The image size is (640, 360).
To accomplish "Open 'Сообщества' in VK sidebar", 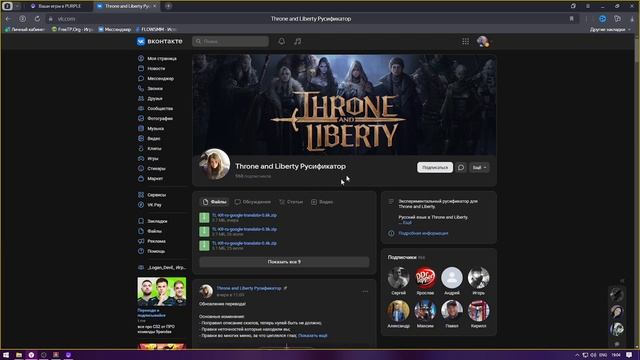I will click(161, 109).
